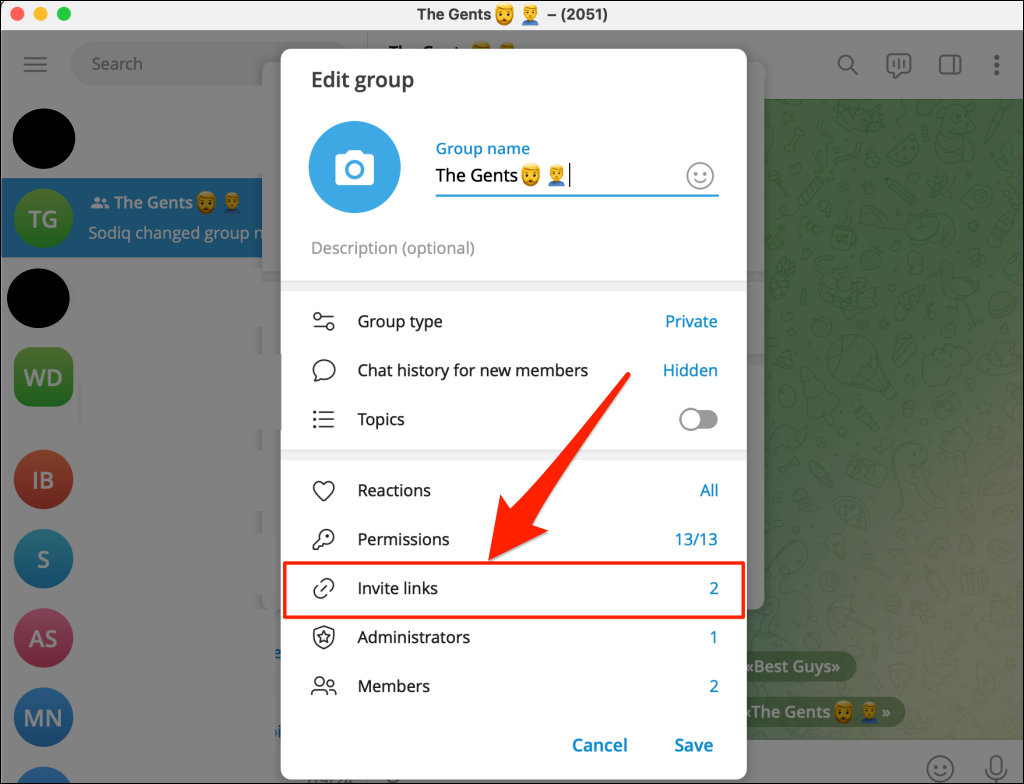Toggle the side panel icon in header
Image resolution: width=1024 pixels, height=784 pixels.
coord(949,65)
